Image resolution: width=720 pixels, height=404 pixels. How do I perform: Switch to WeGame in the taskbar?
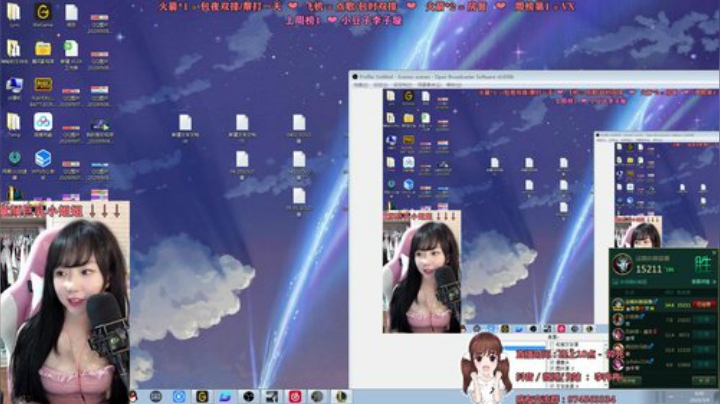tap(202, 396)
